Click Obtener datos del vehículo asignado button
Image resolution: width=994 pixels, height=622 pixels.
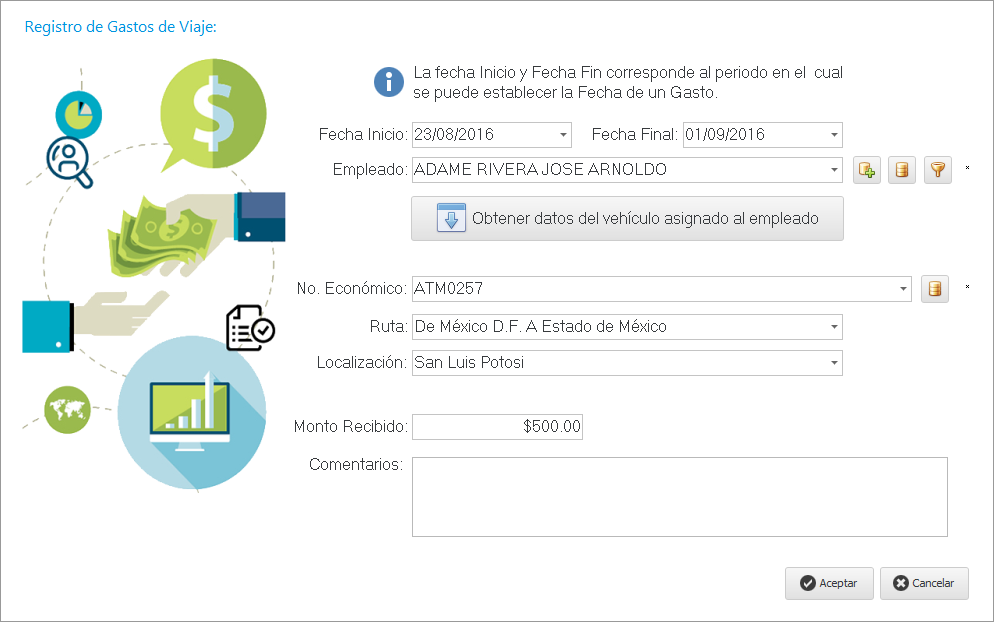627,218
